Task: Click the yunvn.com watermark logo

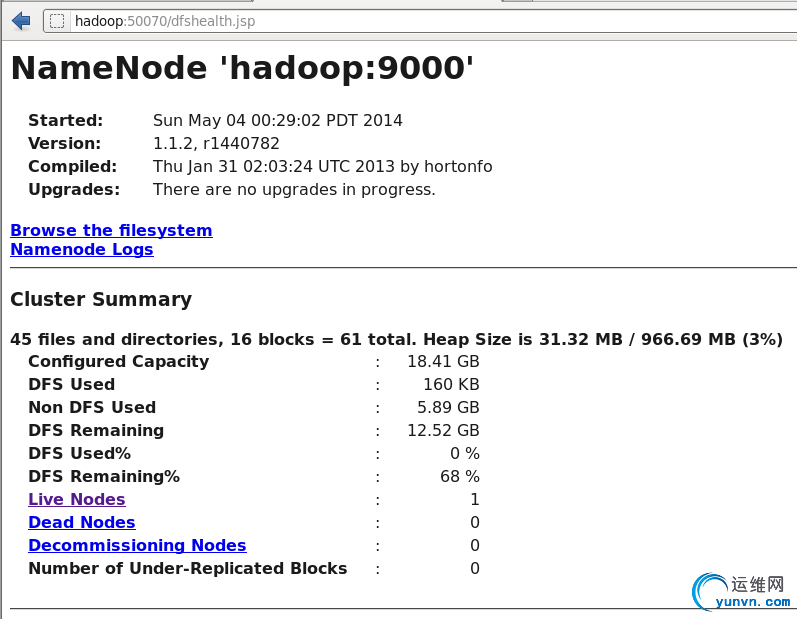Action: pos(742,591)
